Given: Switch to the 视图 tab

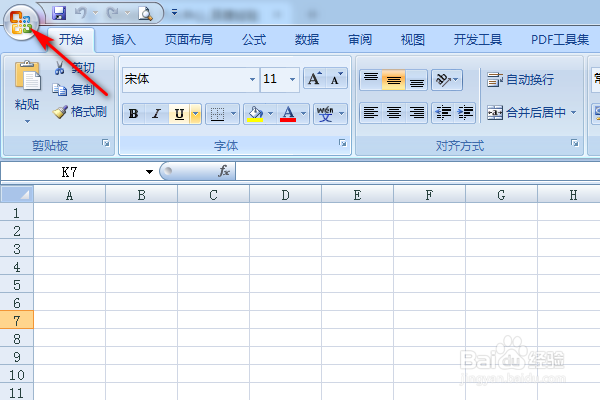Looking at the screenshot, I should pyautogui.click(x=412, y=39).
